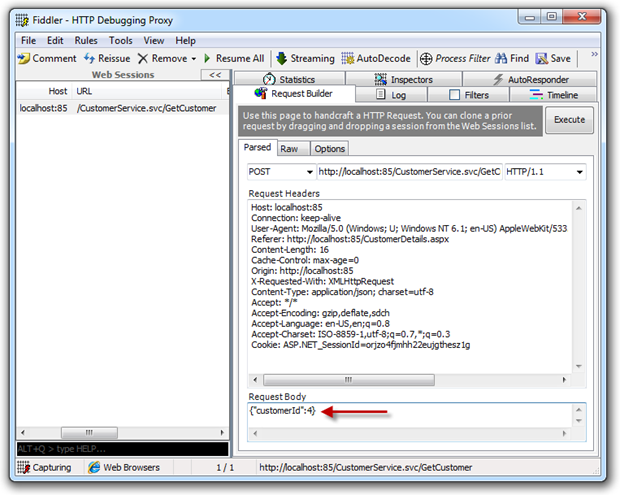Select the Request Builder tab

click(294, 94)
